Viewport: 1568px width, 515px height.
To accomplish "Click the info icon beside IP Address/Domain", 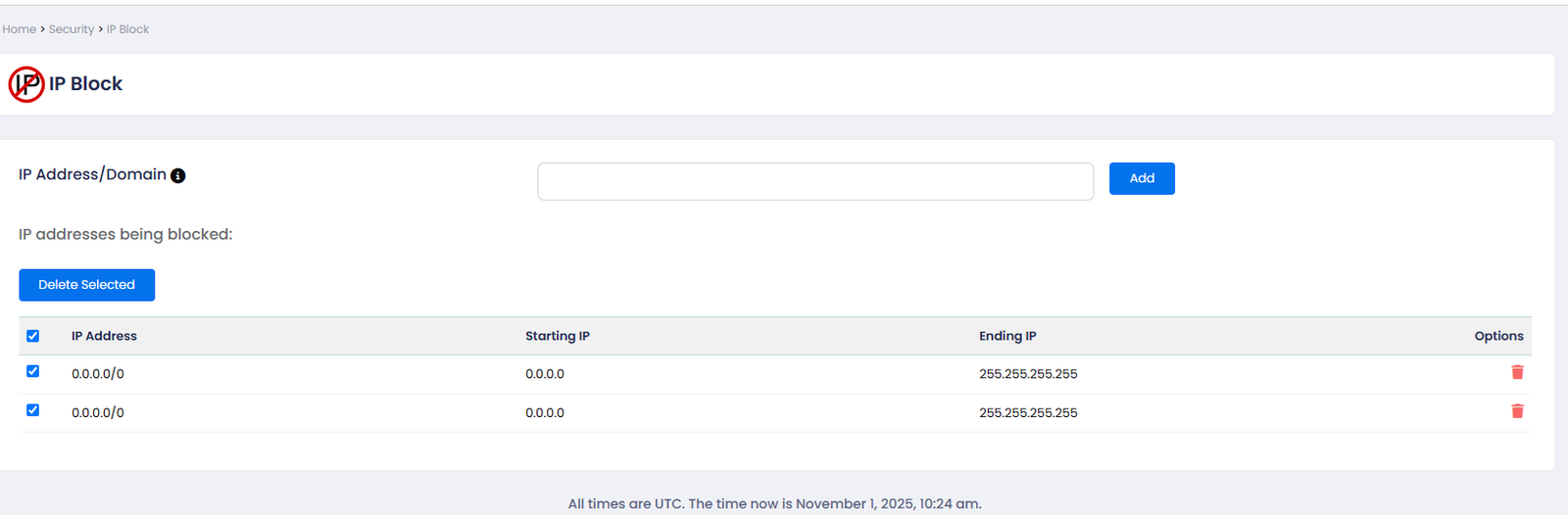I will pos(177,176).
